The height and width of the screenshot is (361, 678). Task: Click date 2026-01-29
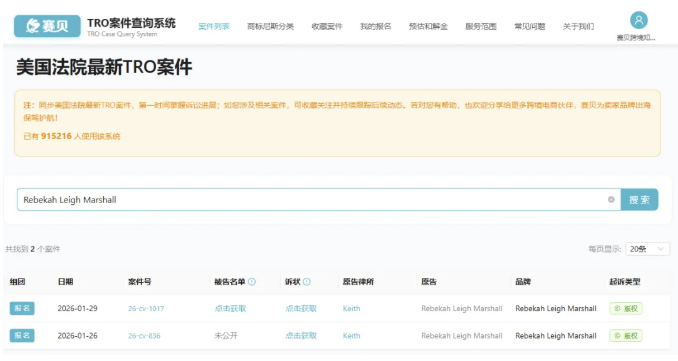point(77,309)
